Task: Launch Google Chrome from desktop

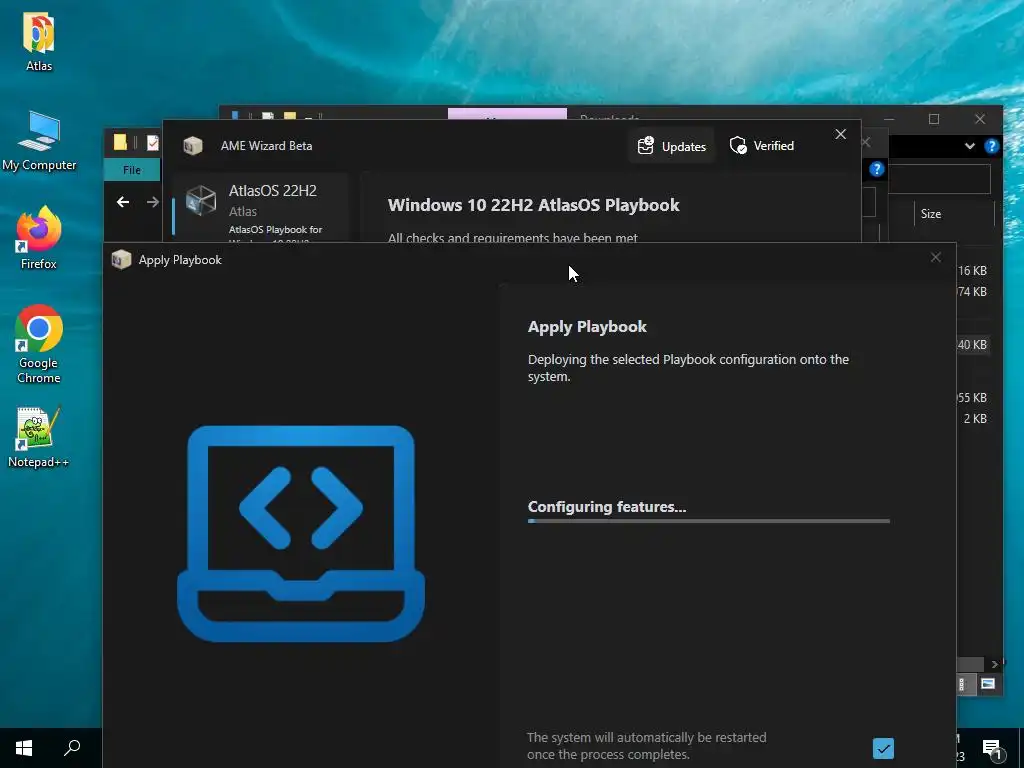Action: (x=39, y=344)
